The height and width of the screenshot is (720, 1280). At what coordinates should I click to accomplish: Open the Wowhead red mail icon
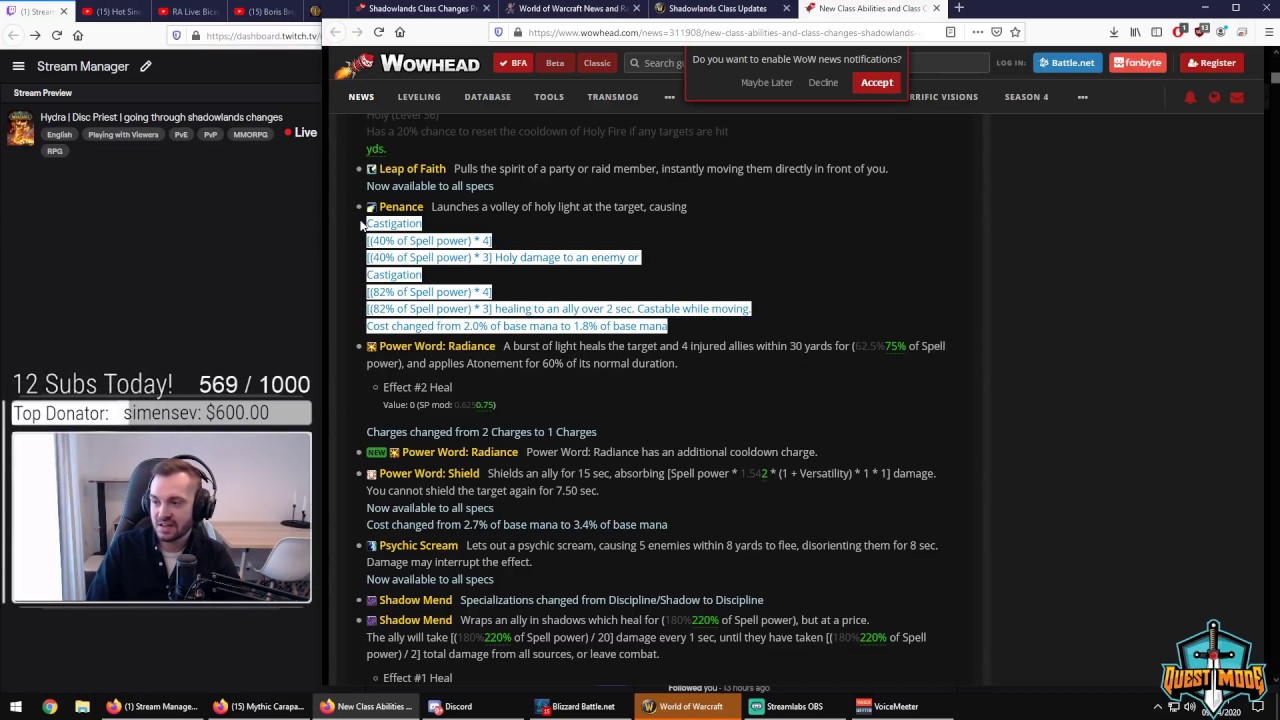pos(1237,97)
